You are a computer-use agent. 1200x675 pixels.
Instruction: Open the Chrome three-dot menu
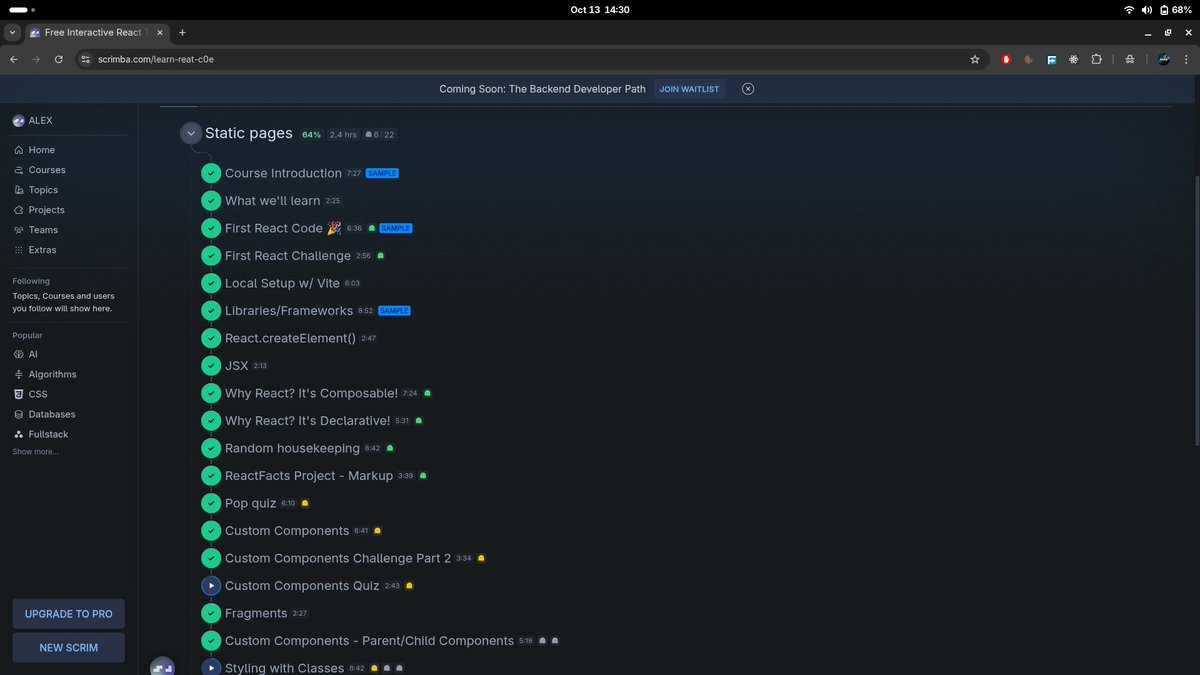coord(1186,59)
